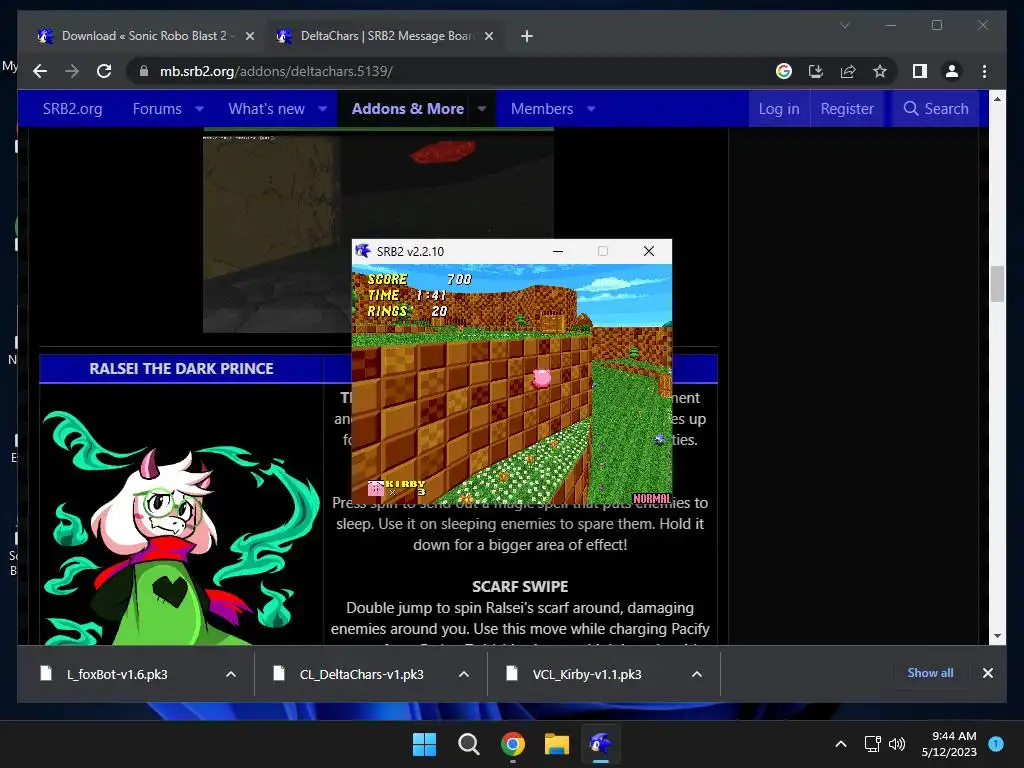Click the Log in link
The image size is (1024, 768).
click(x=778, y=108)
